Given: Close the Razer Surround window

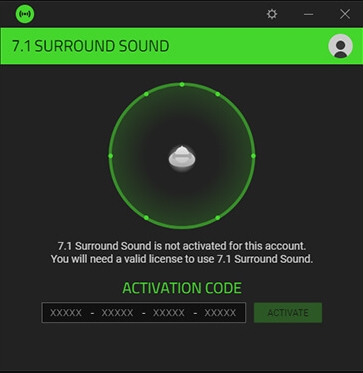Looking at the screenshot, I should click(345, 14).
